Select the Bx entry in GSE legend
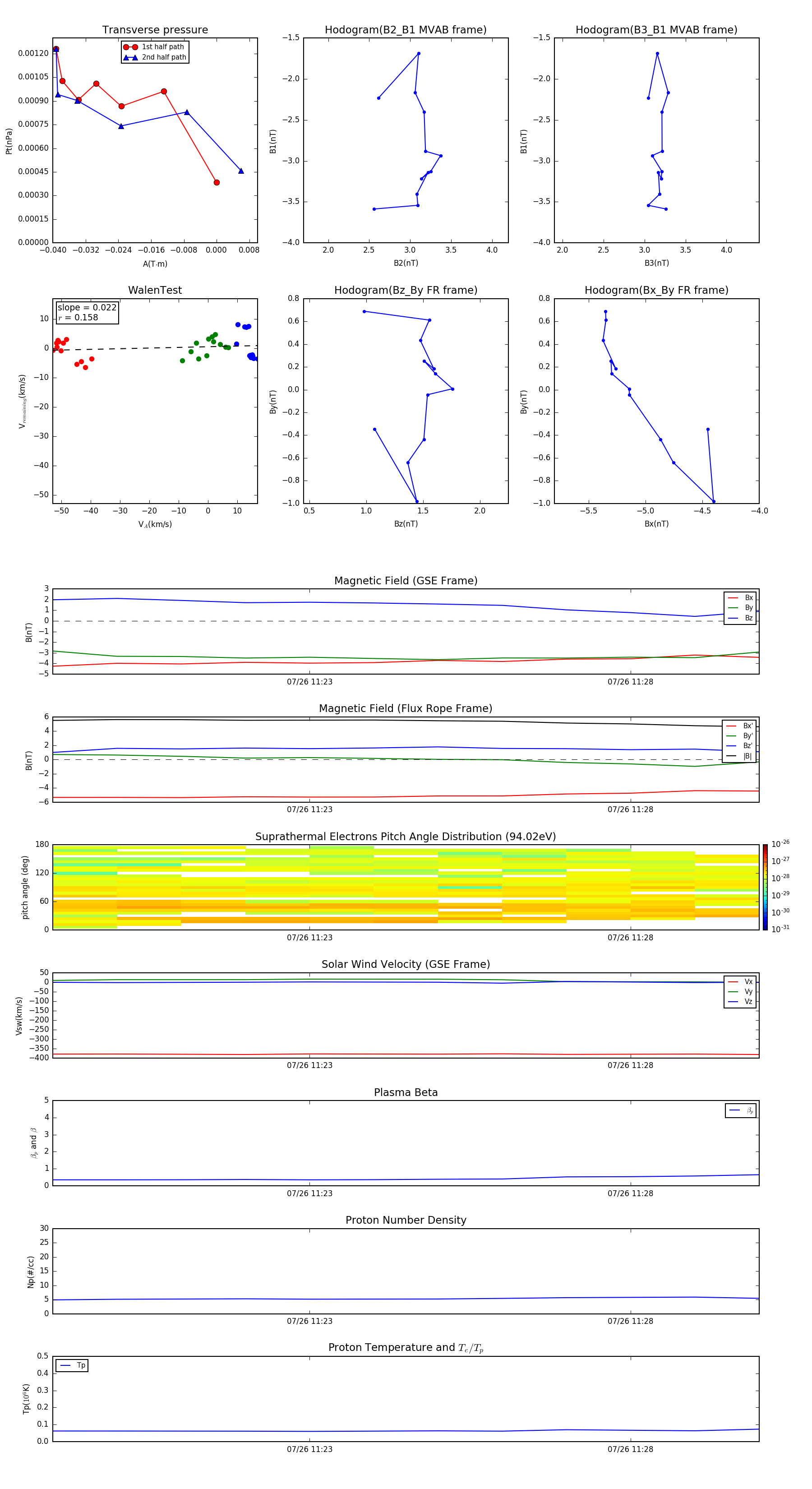This screenshot has height=1489, width=812. tap(740, 598)
